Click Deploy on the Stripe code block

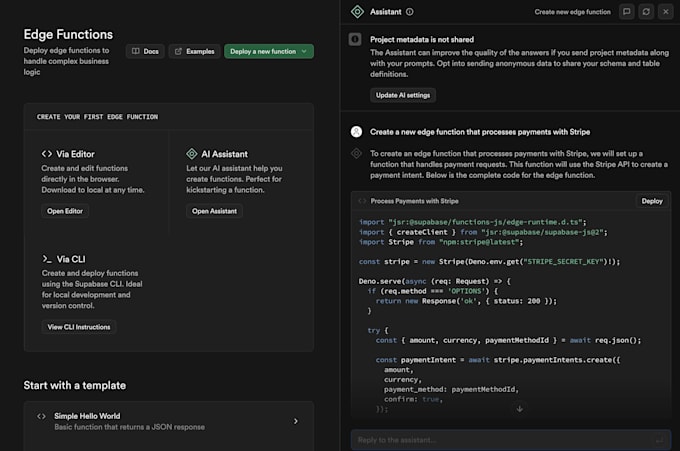[652, 201]
